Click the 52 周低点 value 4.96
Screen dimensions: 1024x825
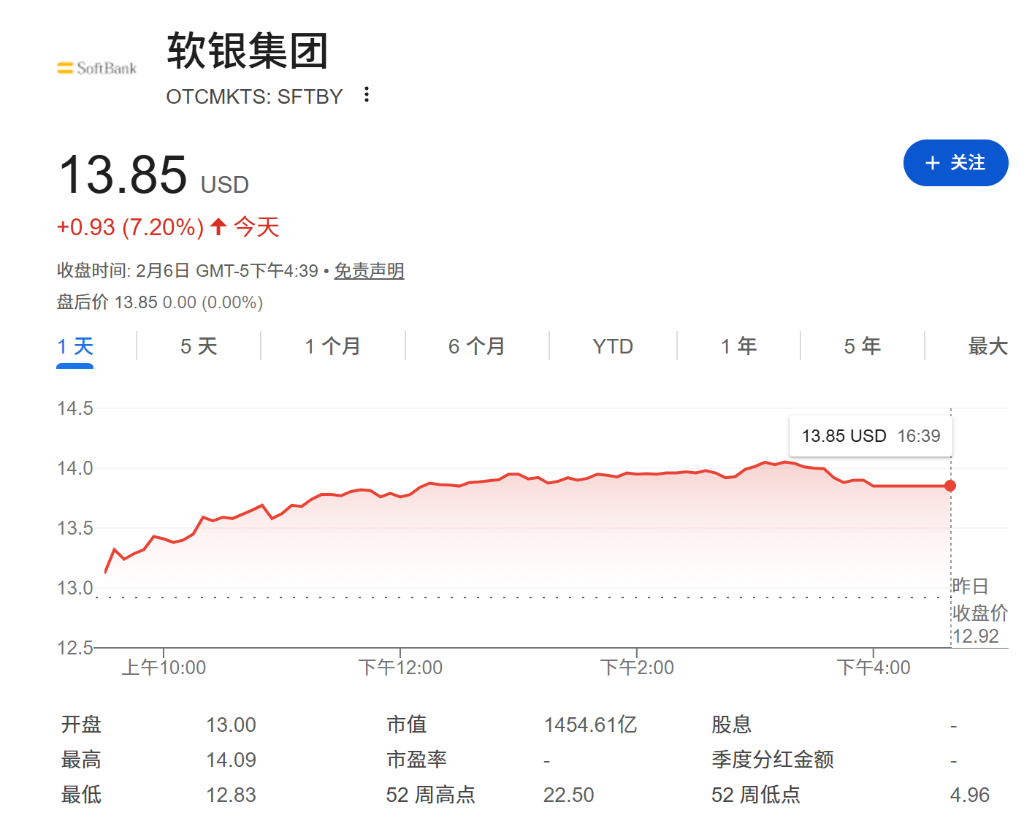(970, 795)
